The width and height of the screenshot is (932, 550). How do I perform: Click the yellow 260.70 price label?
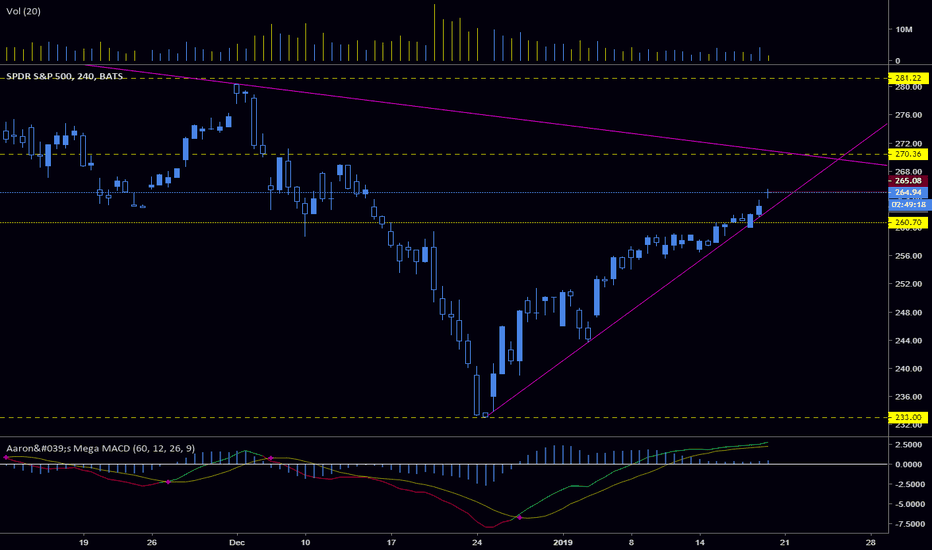pyautogui.click(x=908, y=222)
